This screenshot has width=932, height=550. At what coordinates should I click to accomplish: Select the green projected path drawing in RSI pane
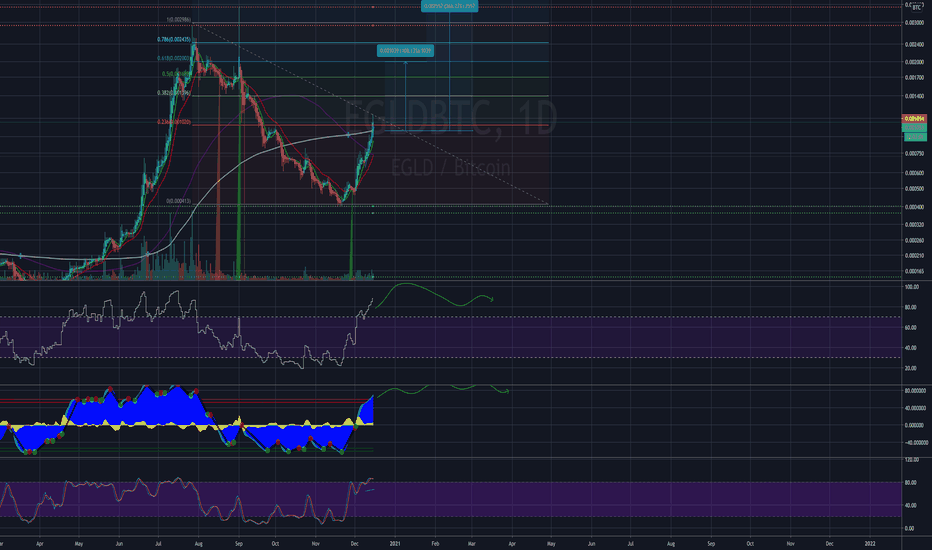tap(434, 296)
